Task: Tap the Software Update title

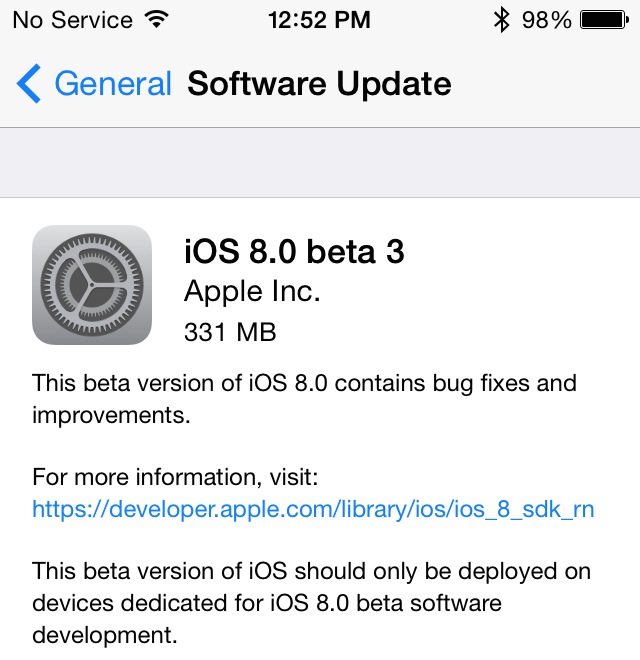Action: [x=319, y=84]
